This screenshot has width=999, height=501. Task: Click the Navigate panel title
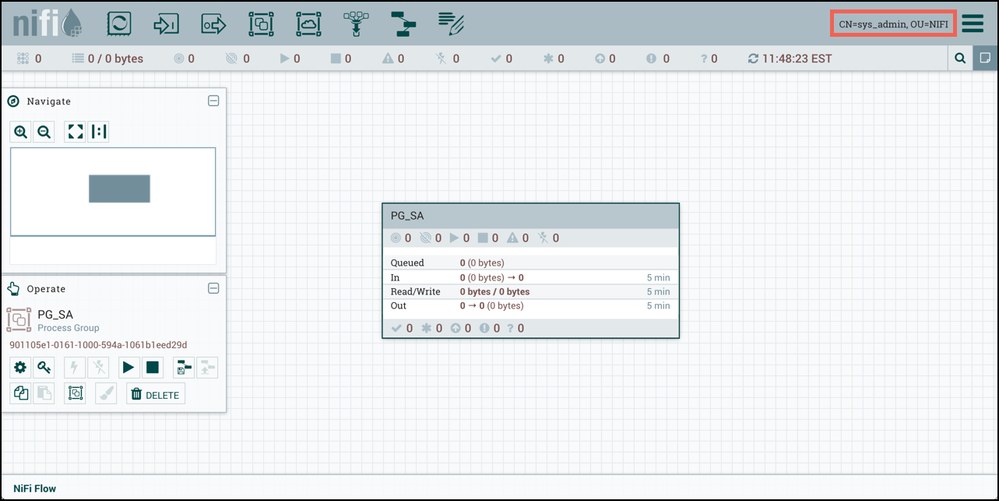[x=48, y=101]
